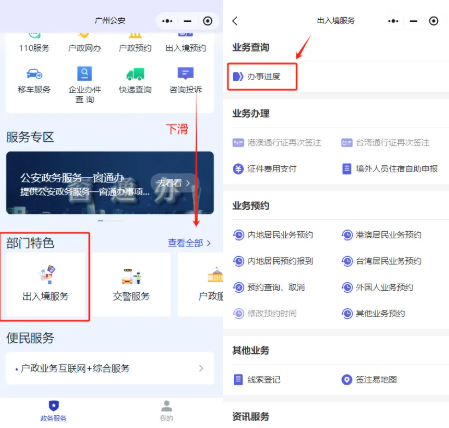Switch to the 政务服务 bottom tab

click(53, 411)
